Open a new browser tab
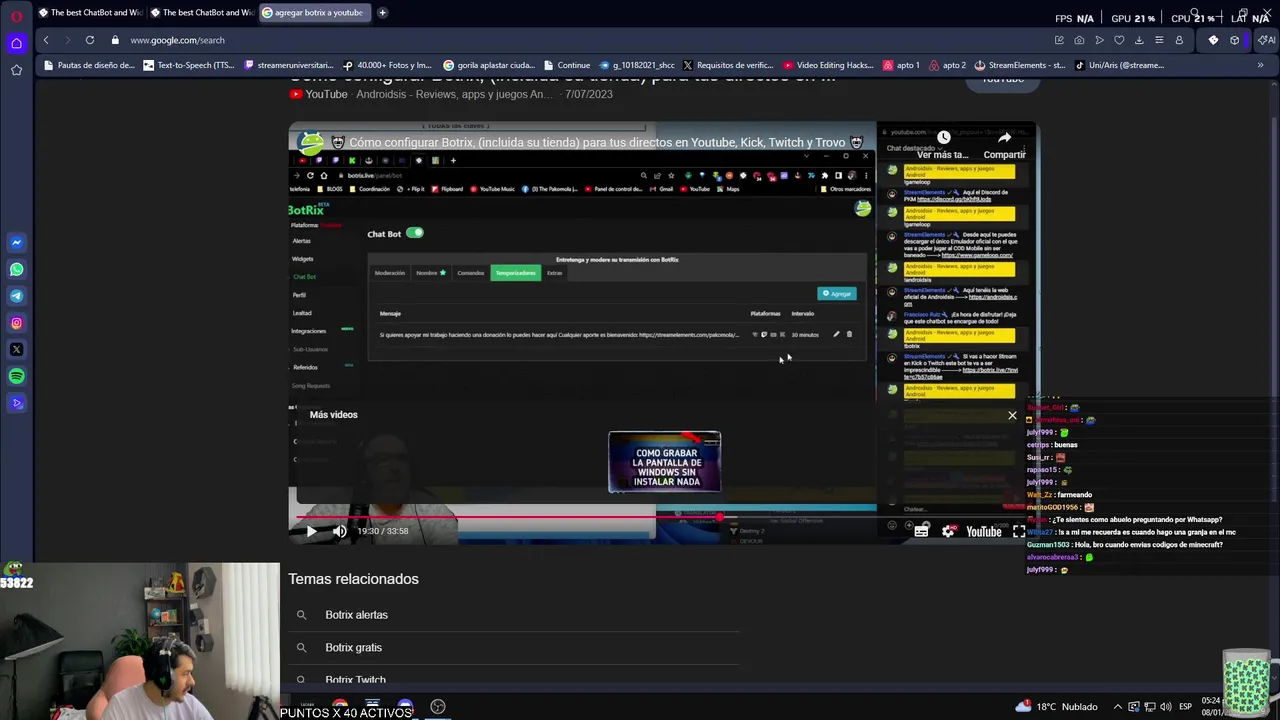Image resolution: width=1280 pixels, height=720 pixels. point(382,13)
